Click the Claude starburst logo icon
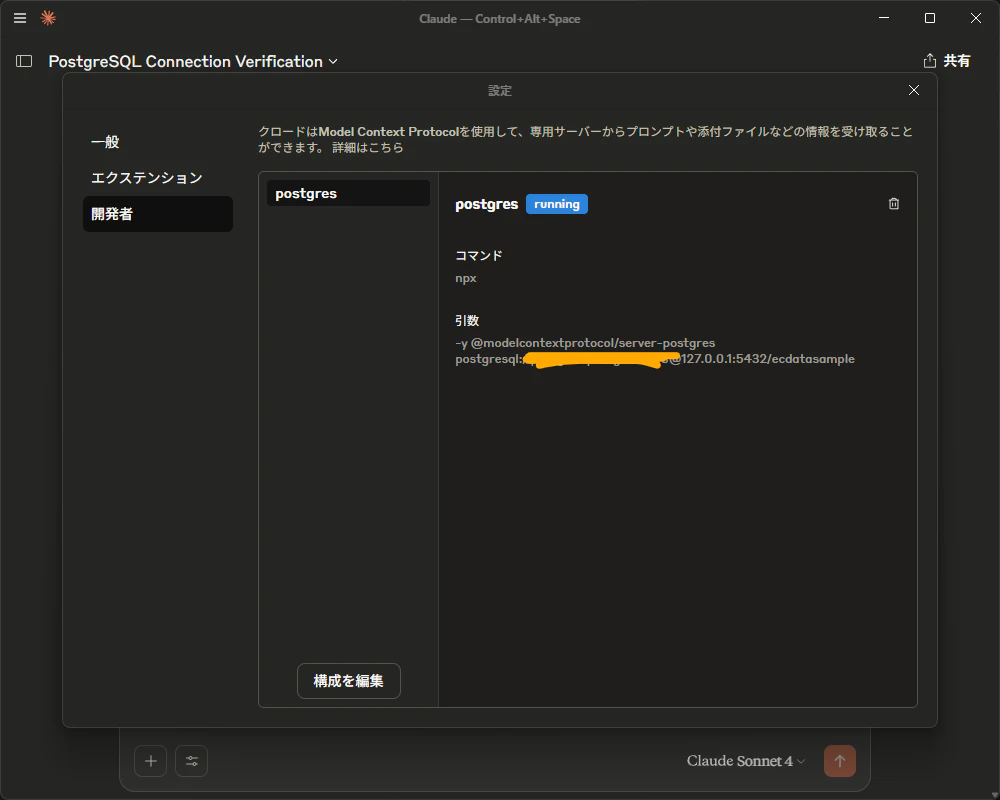1000x800 pixels. coord(48,18)
